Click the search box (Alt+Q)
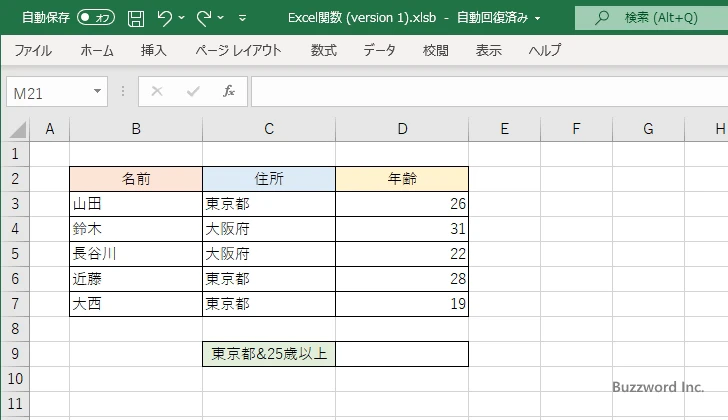The height and width of the screenshot is (420, 728). click(x=651, y=18)
